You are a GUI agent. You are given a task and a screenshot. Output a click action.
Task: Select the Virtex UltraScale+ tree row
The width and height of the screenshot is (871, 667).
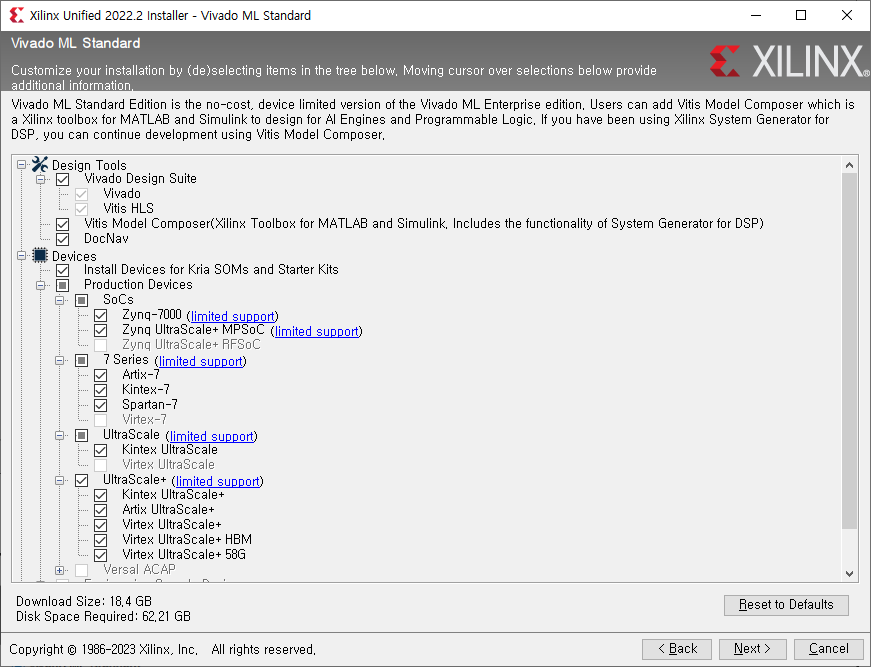point(172,525)
